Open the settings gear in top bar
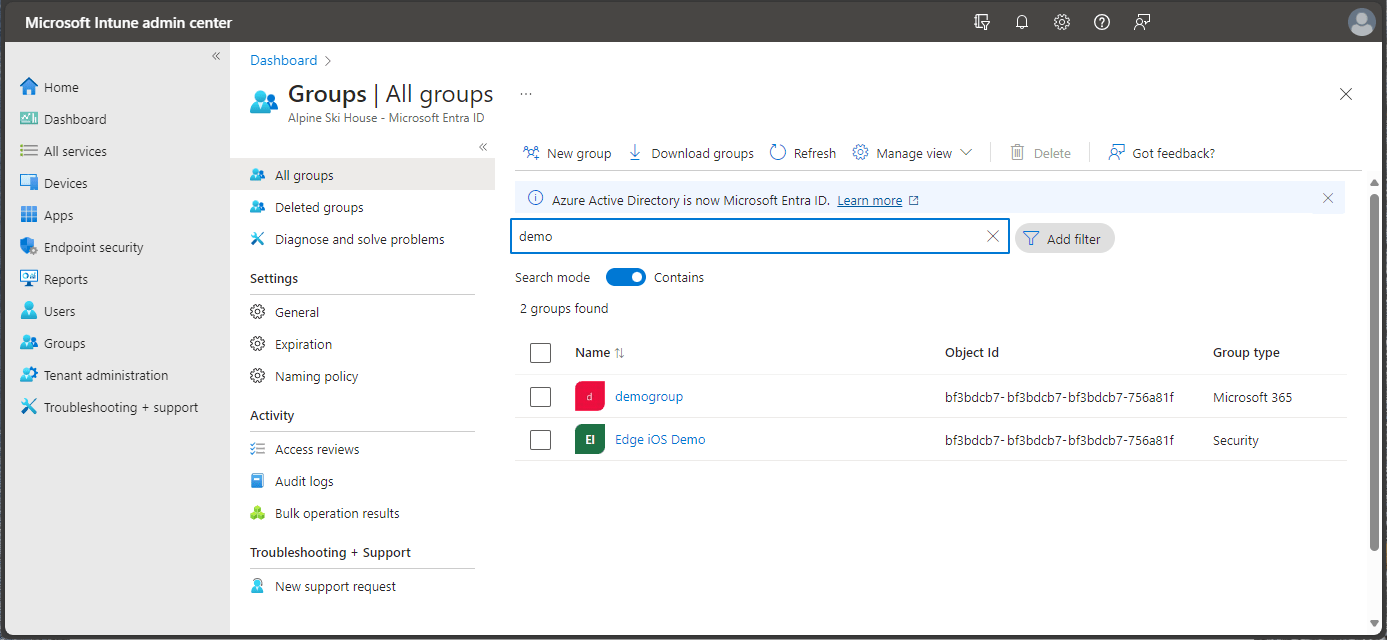This screenshot has height=640, width=1387. click(1061, 21)
